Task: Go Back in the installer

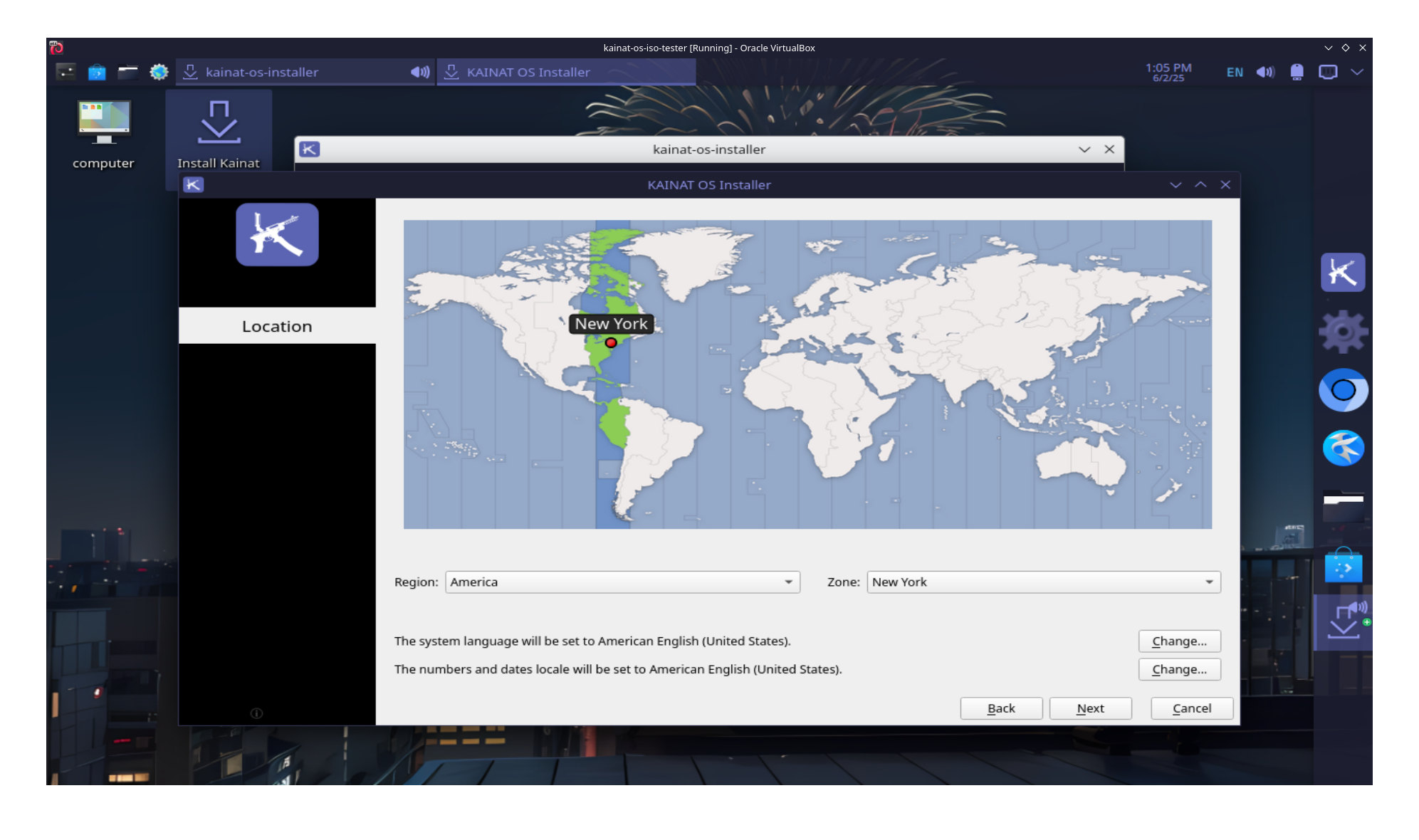Action: 1001,708
